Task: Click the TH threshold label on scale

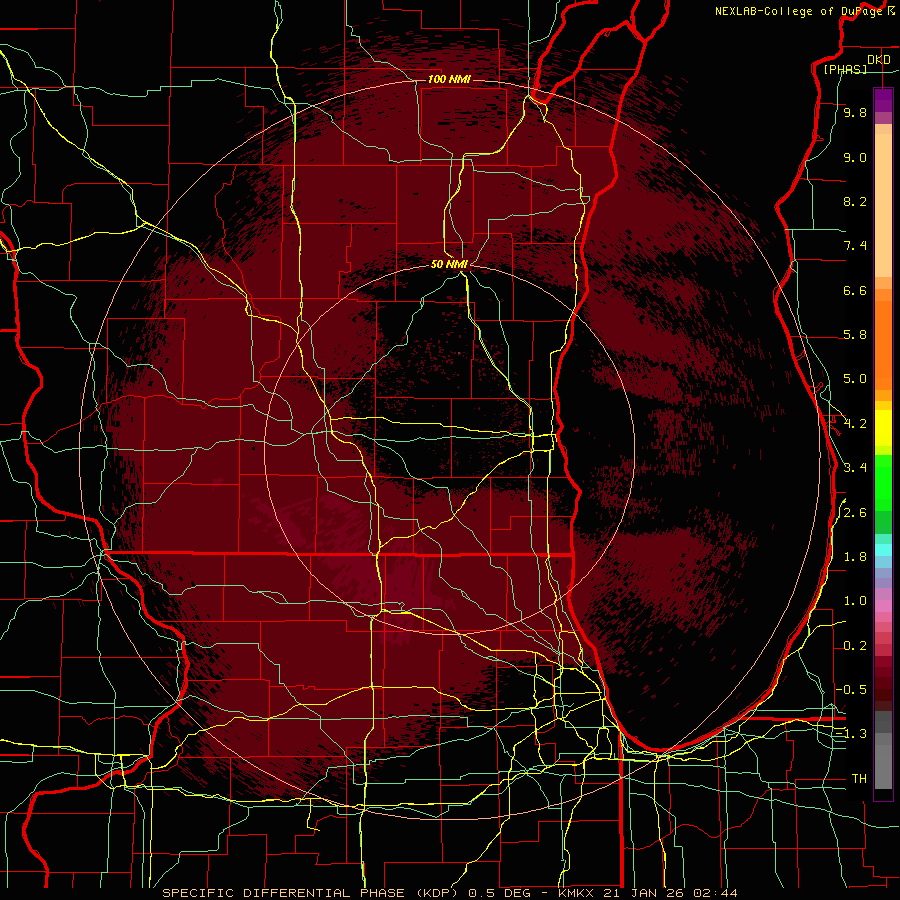Action: pyautogui.click(x=859, y=779)
